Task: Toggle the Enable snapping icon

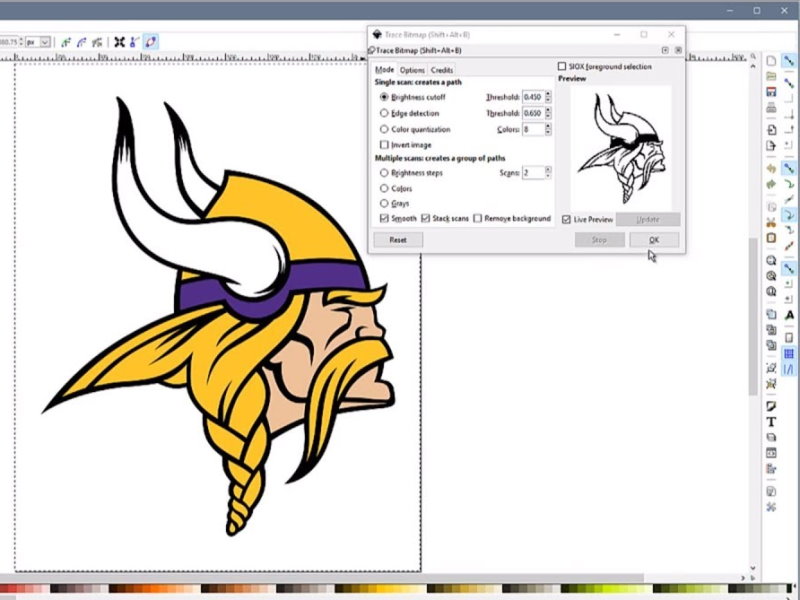Action: point(789,61)
